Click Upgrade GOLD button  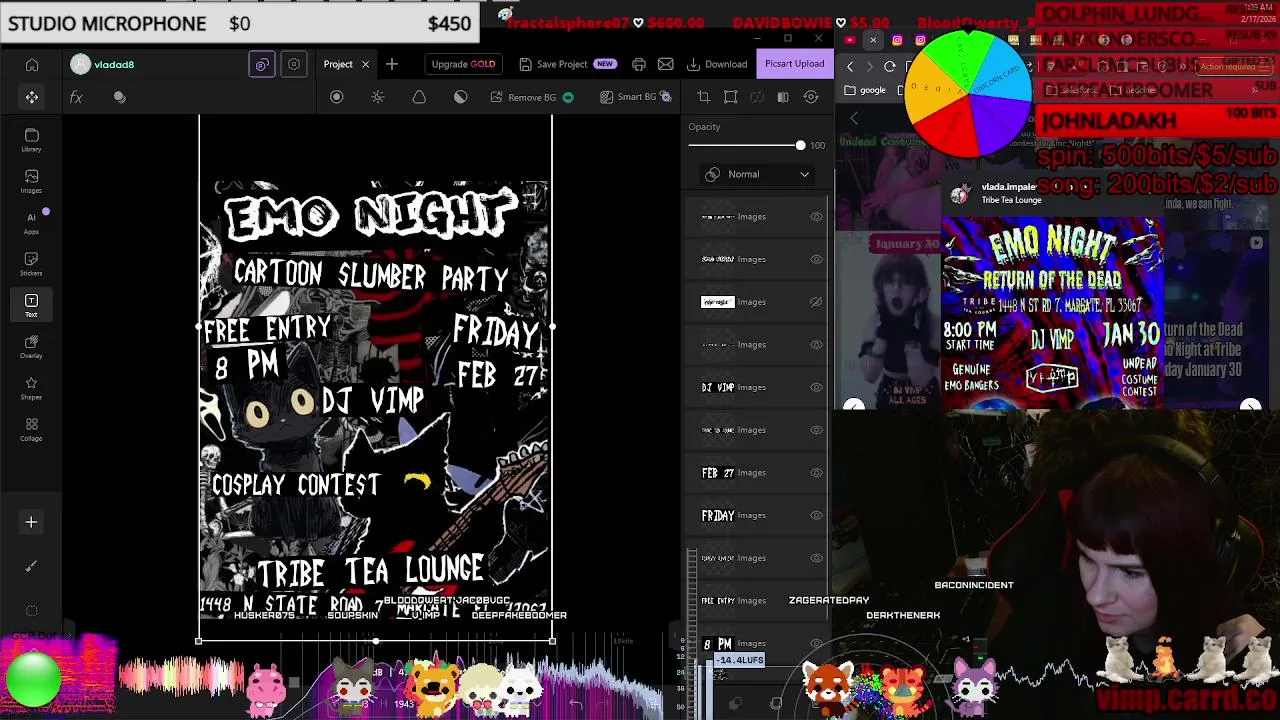pyautogui.click(x=463, y=64)
